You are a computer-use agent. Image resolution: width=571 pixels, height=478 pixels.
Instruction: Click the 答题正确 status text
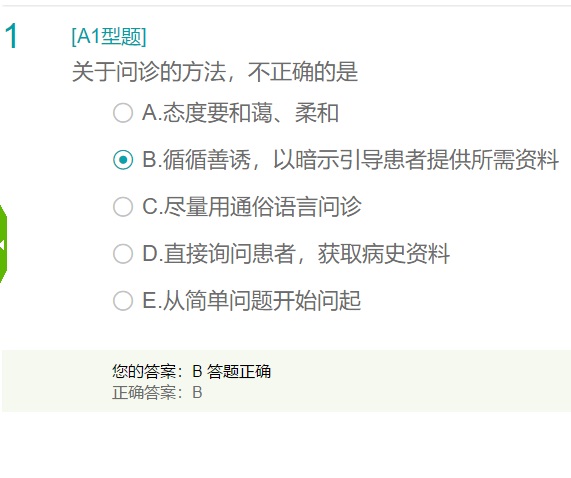click(239, 371)
